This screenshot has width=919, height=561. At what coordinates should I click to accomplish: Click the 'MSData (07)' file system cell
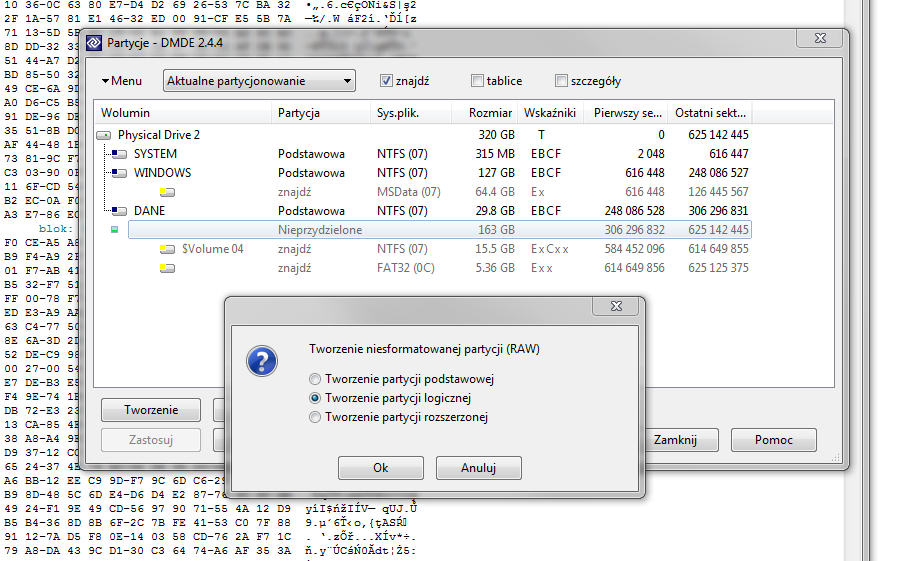(x=409, y=192)
